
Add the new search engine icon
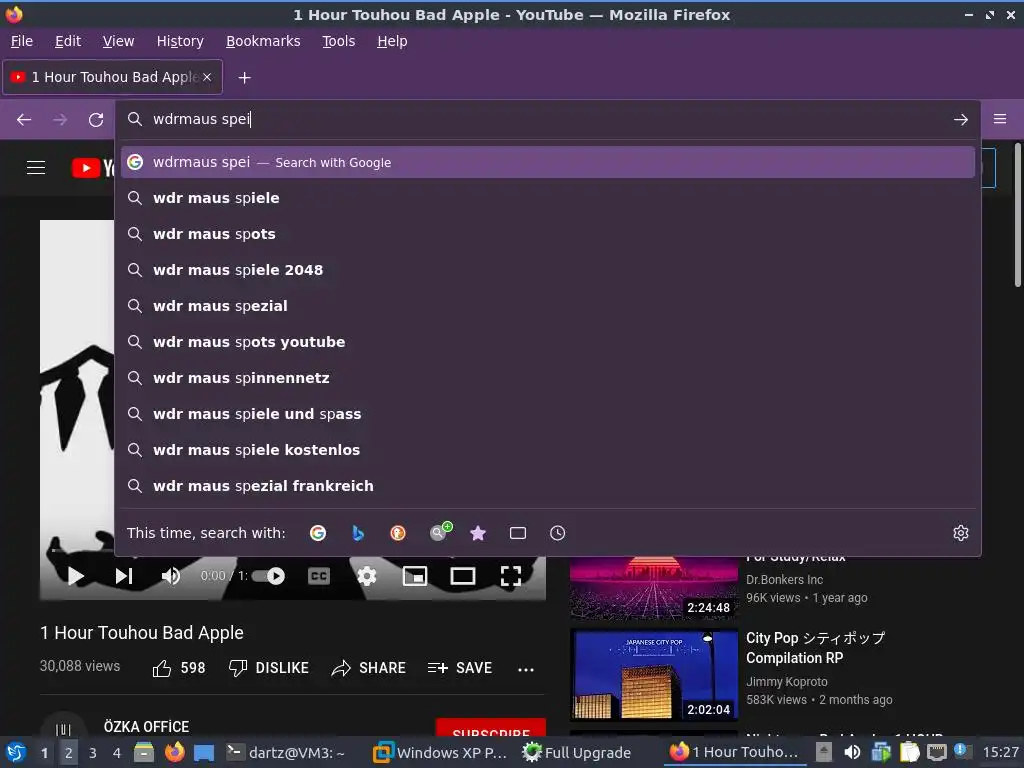click(440, 532)
